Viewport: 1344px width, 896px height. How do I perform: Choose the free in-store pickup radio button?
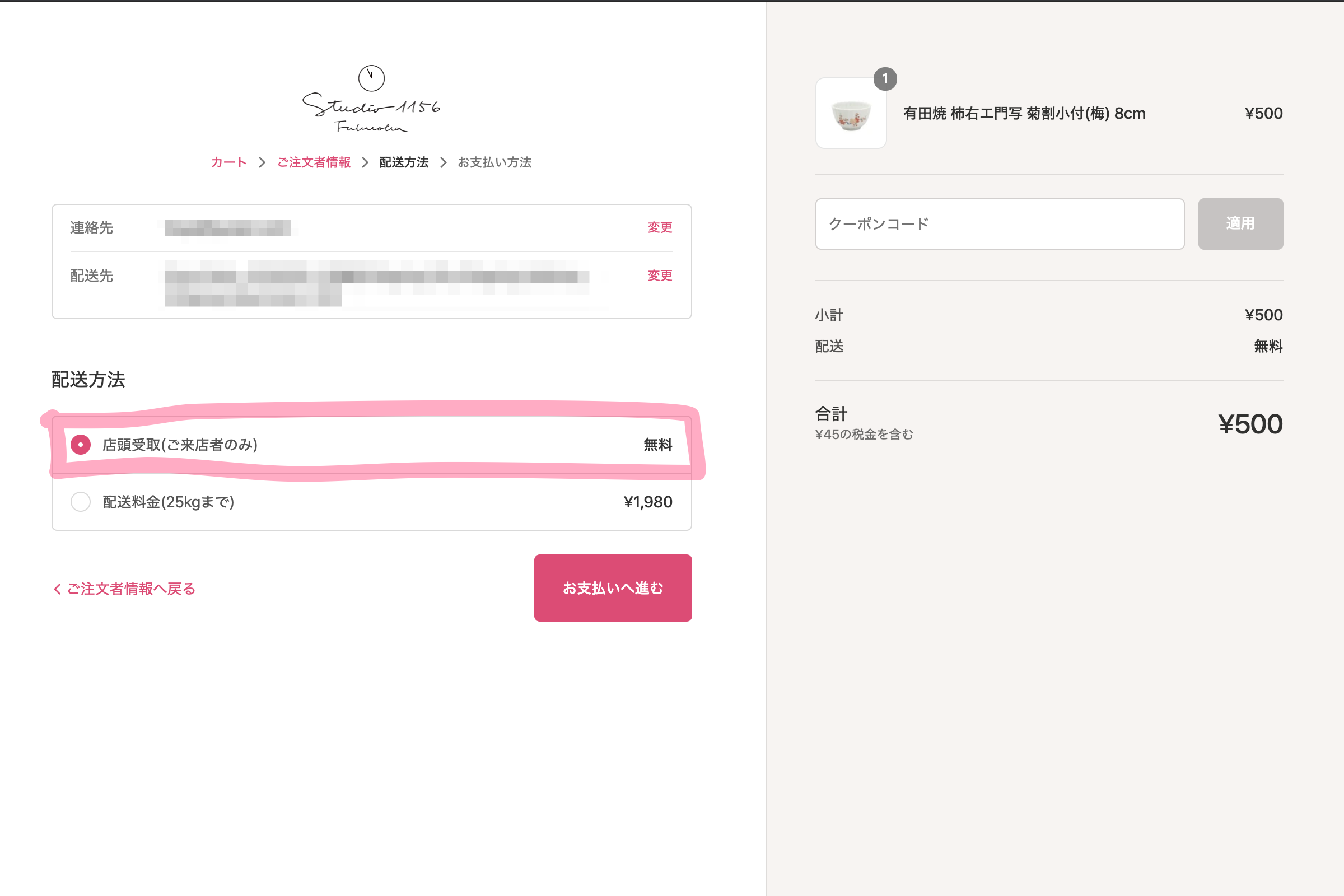(x=81, y=445)
